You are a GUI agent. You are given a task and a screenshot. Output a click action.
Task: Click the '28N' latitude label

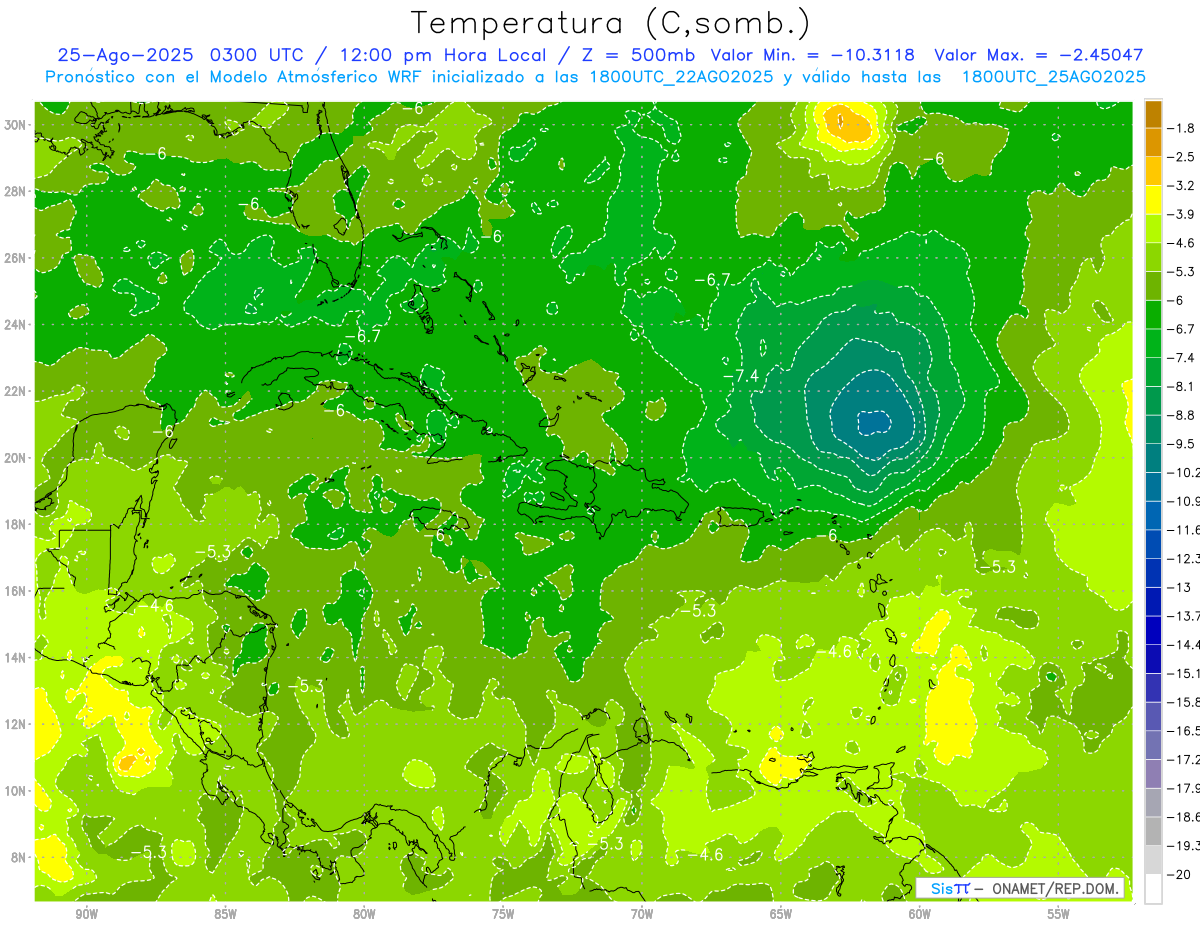pyautogui.click(x=16, y=191)
